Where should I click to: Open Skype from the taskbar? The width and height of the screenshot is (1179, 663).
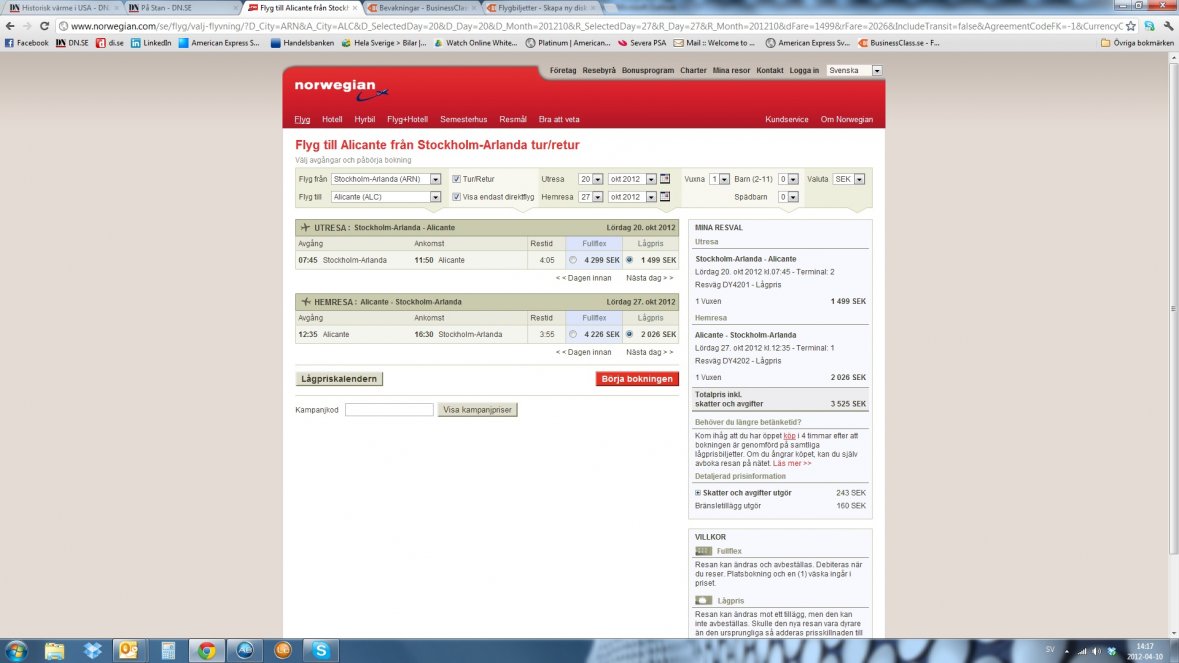click(x=320, y=650)
